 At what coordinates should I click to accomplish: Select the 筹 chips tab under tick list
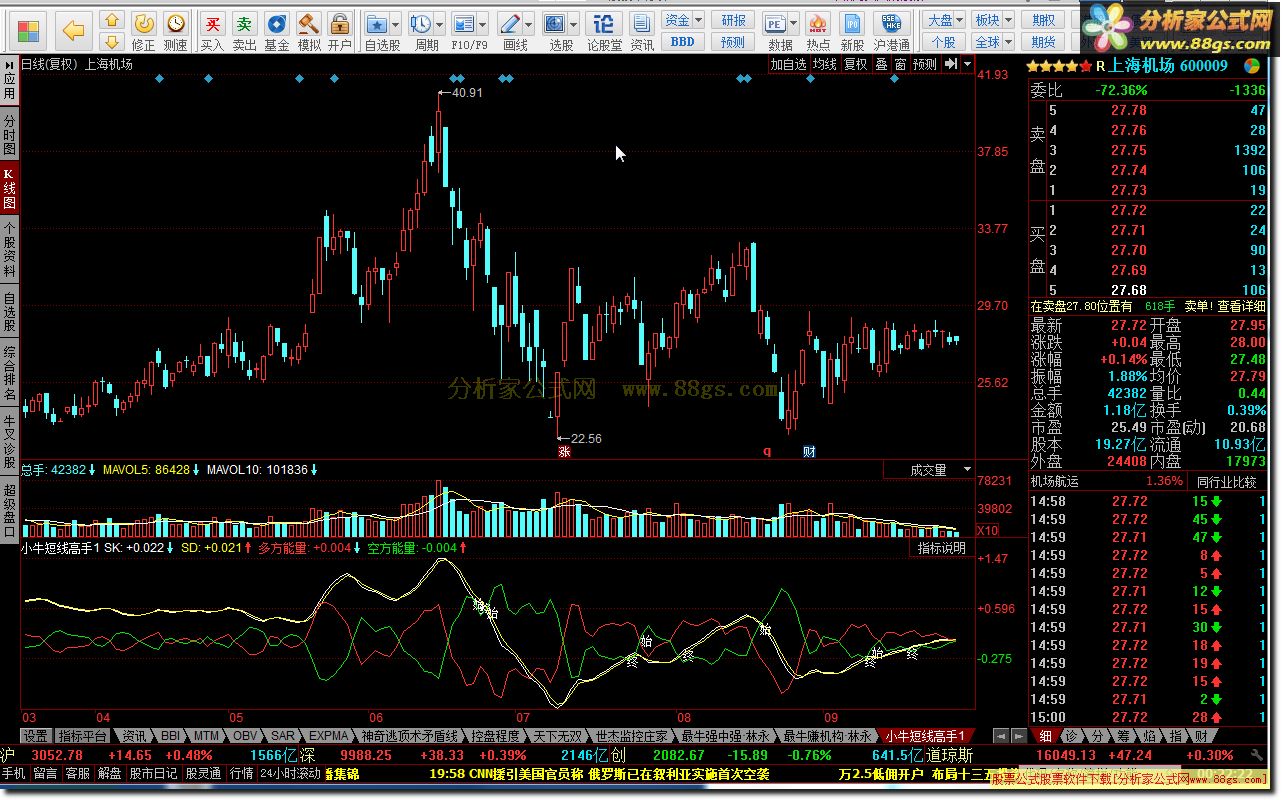pos(1124,736)
